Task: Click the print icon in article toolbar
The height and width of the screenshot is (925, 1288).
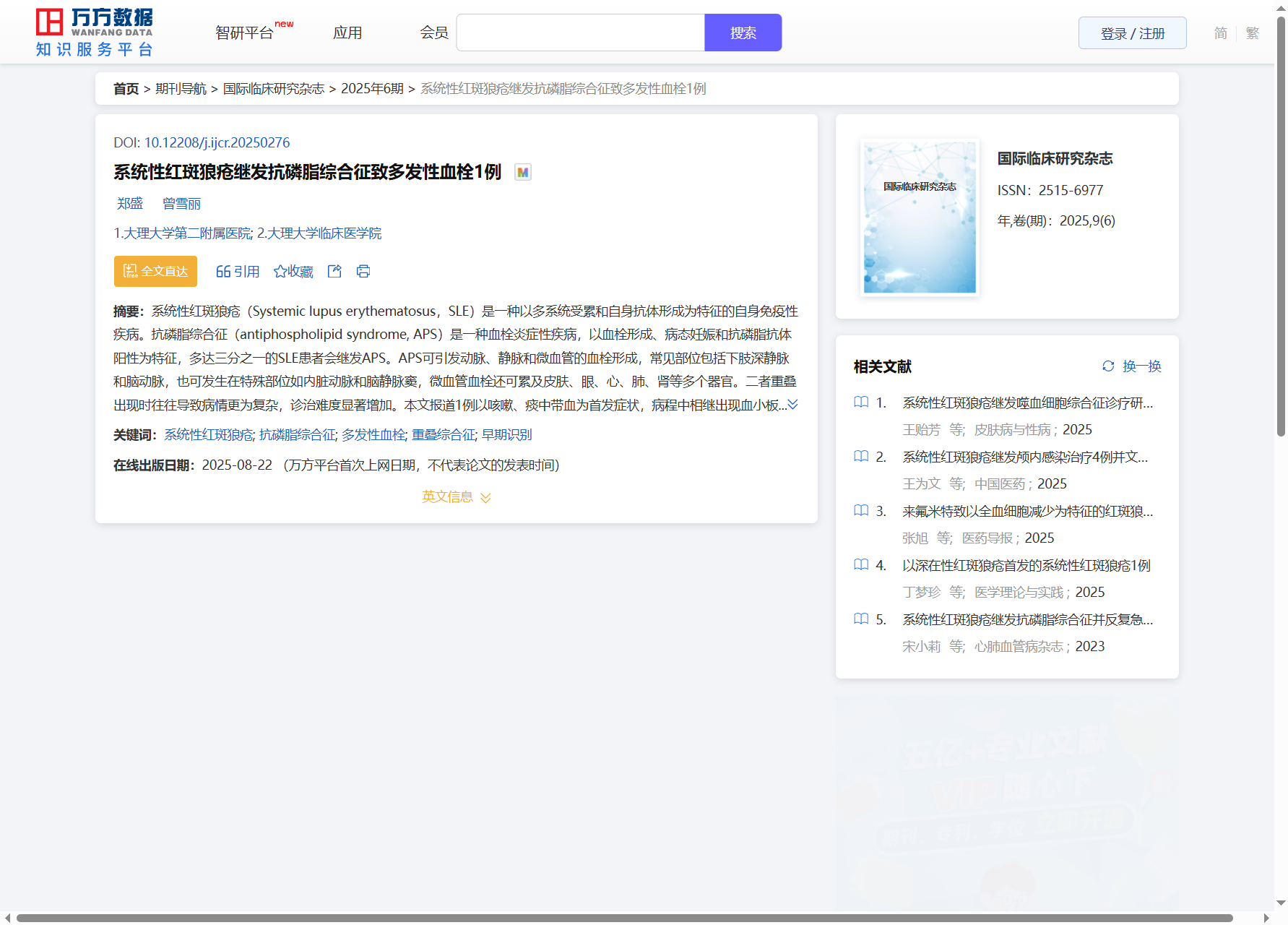Action: point(363,271)
